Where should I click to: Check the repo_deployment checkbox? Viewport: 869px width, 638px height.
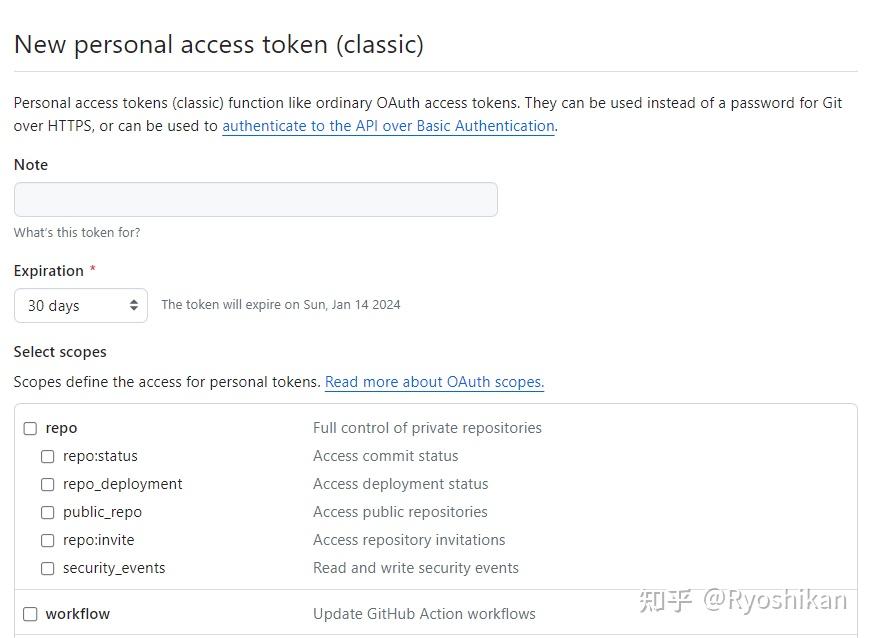pos(47,484)
